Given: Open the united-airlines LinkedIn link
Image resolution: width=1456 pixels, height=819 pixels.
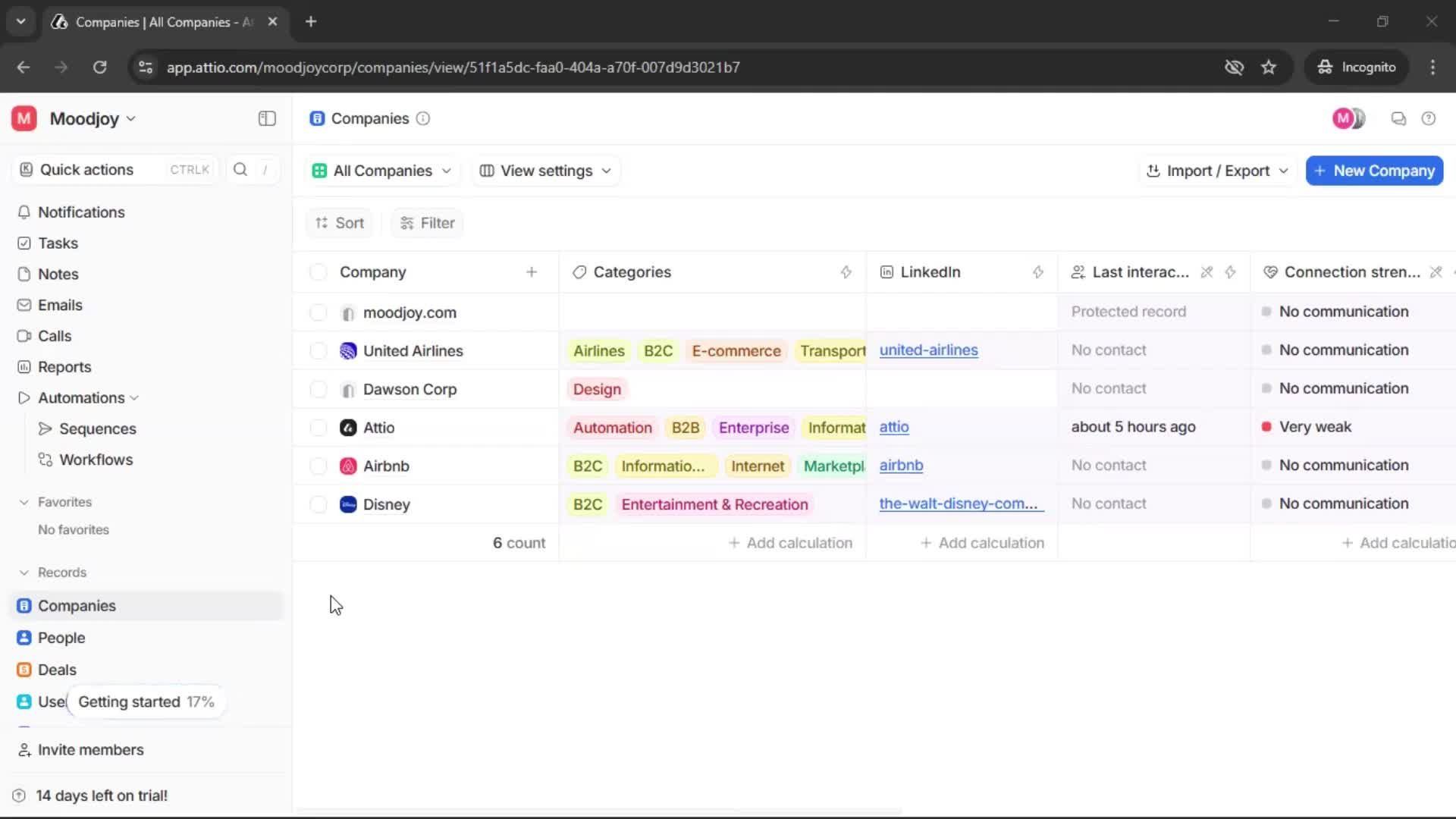Looking at the screenshot, I should 928,350.
